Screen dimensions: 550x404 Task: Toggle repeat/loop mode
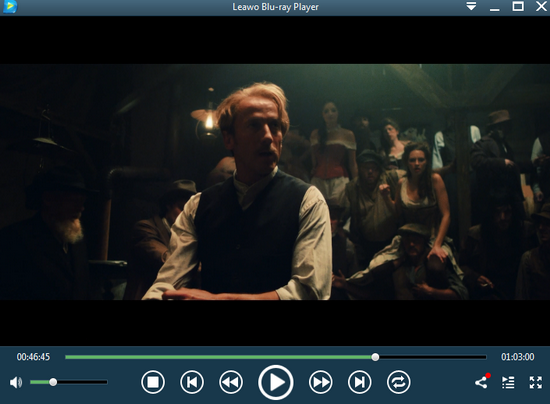pyautogui.click(x=398, y=382)
